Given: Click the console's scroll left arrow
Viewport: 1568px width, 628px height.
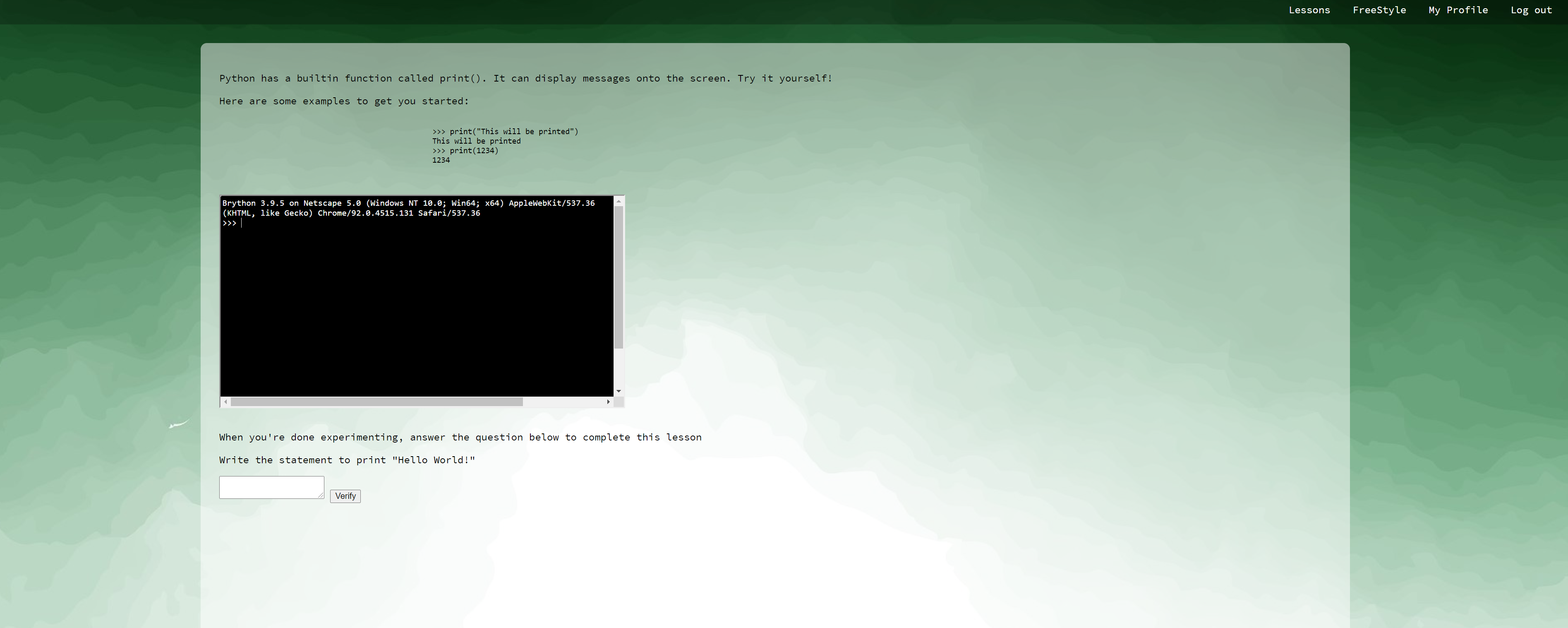Looking at the screenshot, I should [226, 402].
